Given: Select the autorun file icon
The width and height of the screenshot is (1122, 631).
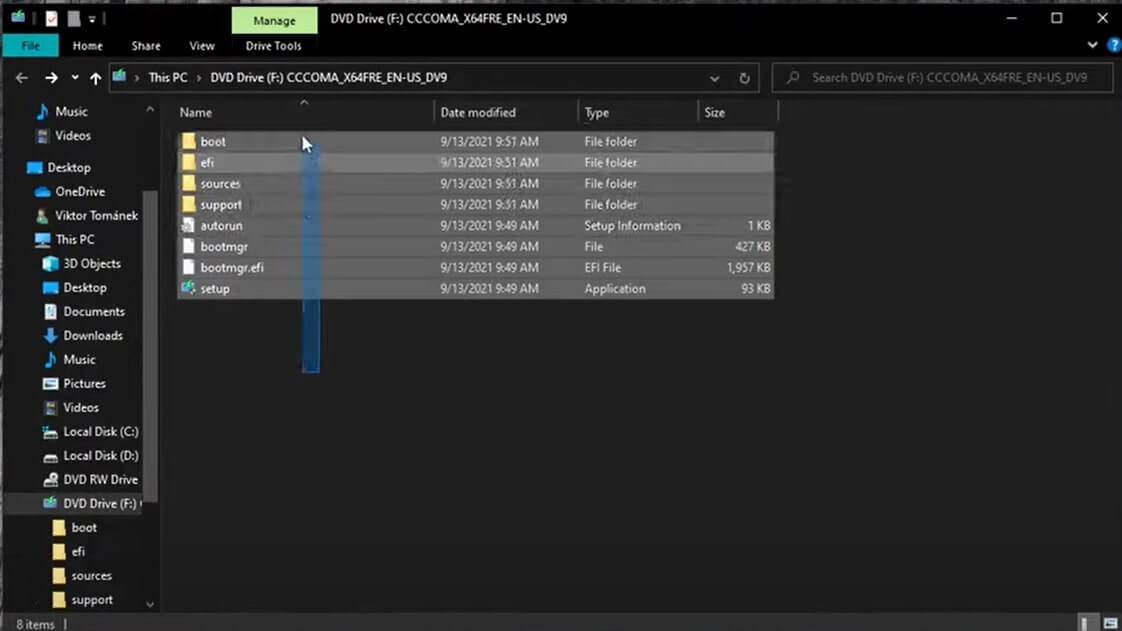Looking at the screenshot, I should (188, 225).
